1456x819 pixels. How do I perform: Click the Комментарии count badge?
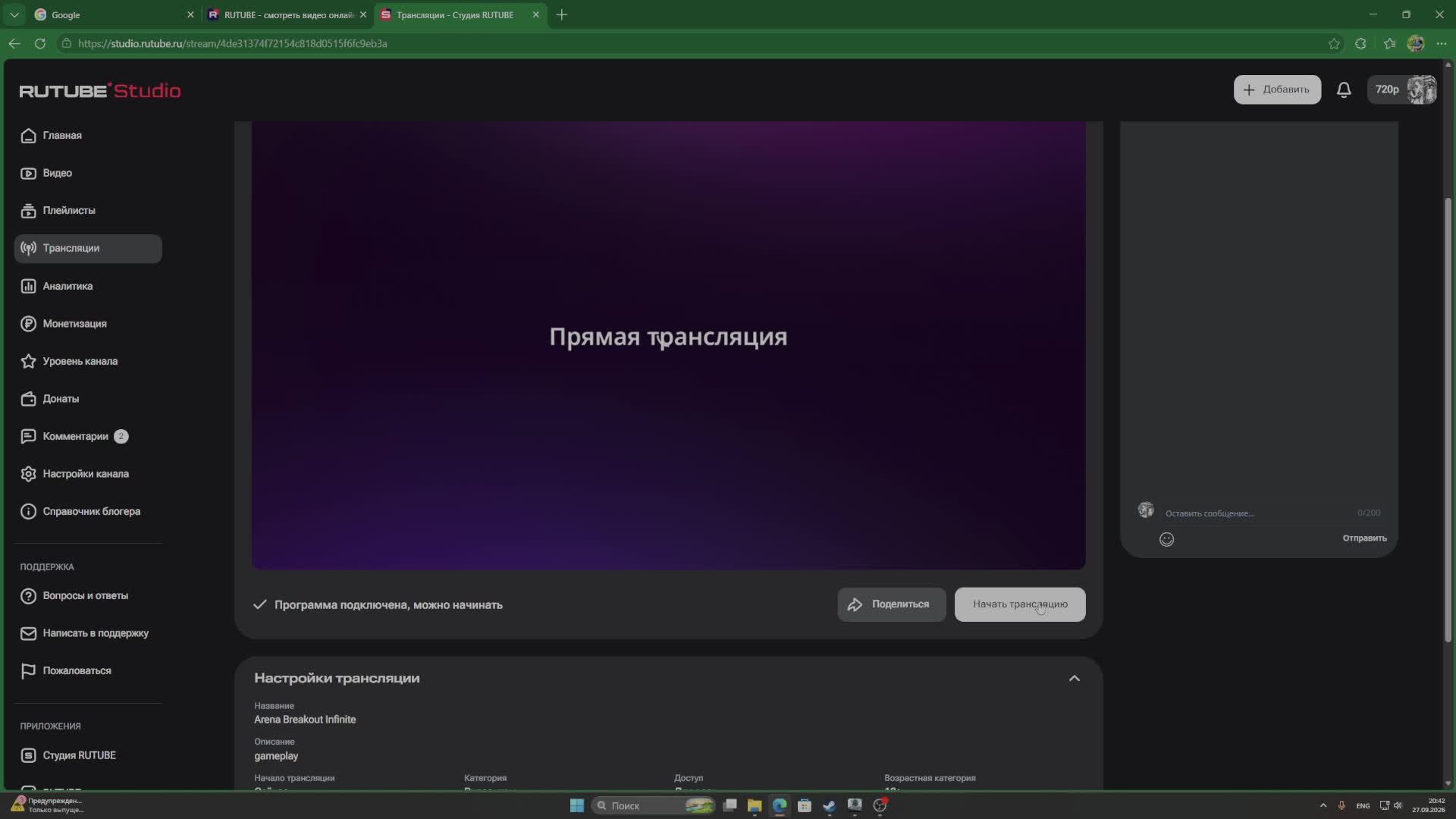click(121, 437)
